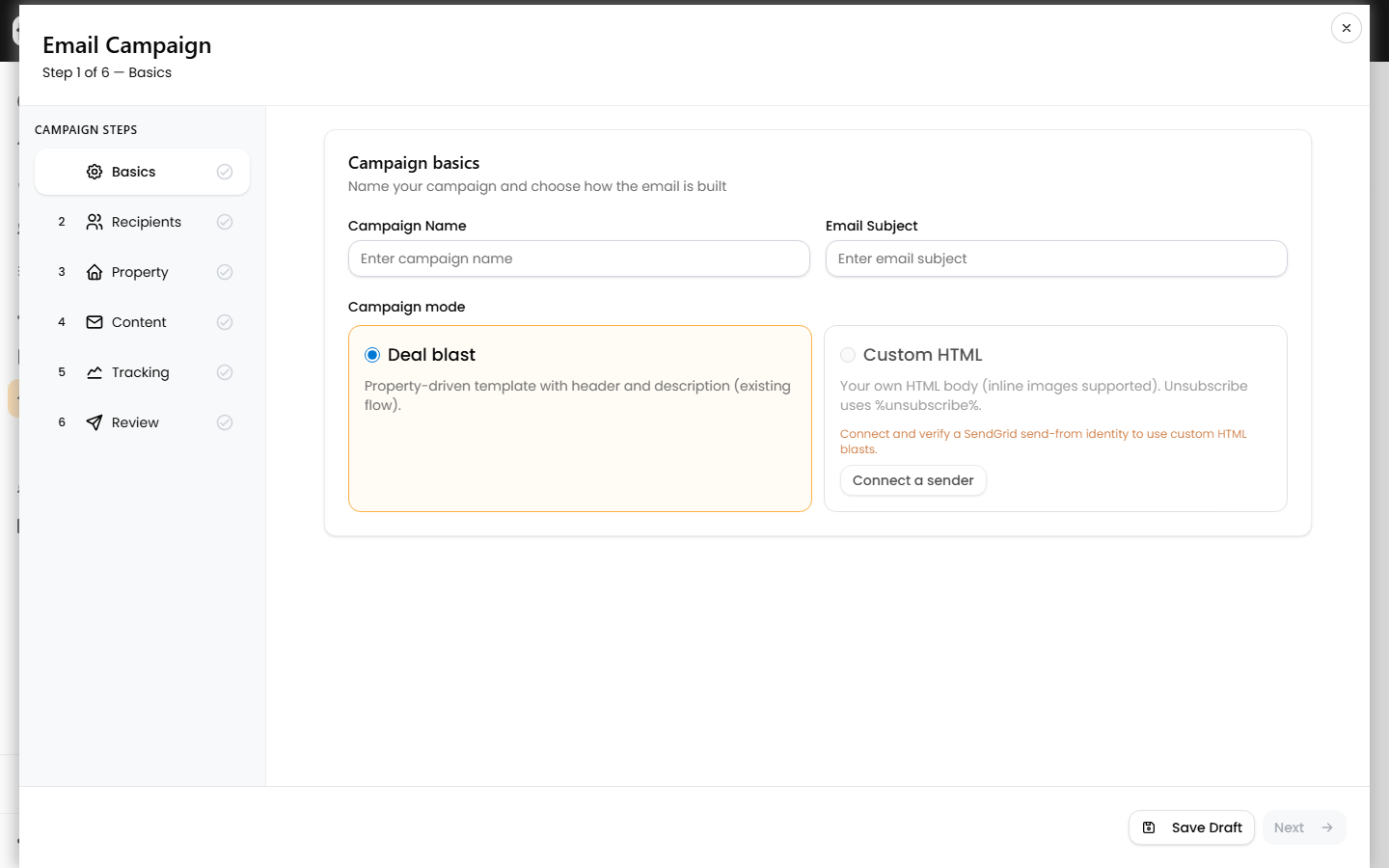
Task: Click the Review step checkmark circle
Action: click(225, 422)
